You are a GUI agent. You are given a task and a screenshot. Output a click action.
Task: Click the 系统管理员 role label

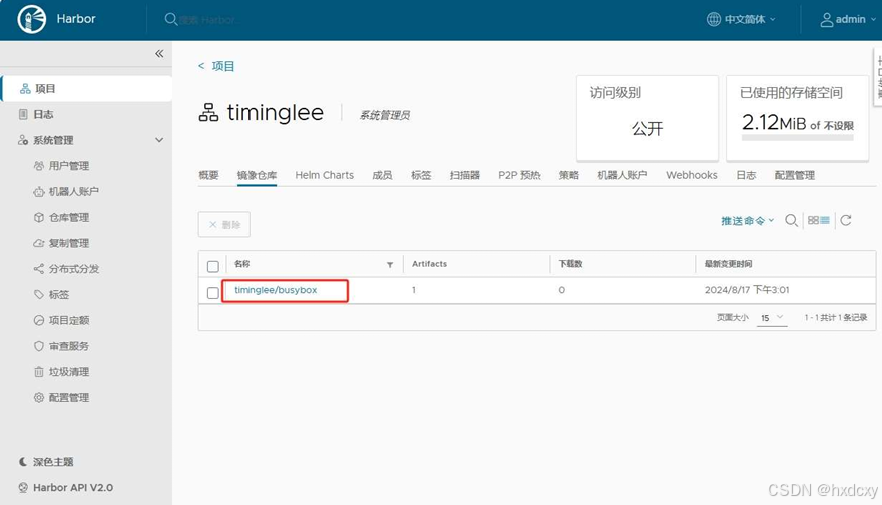(385, 115)
